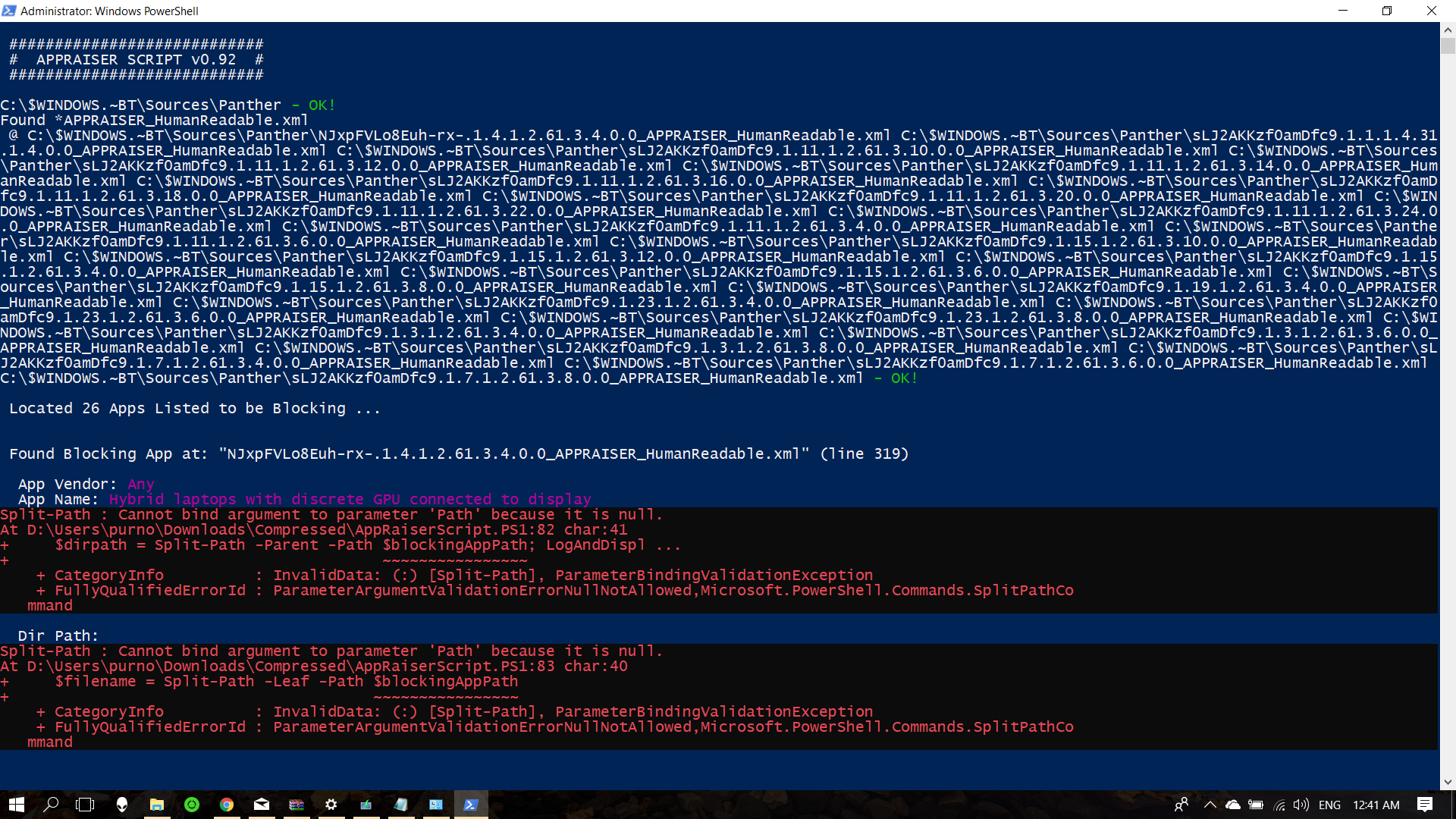Open OneDrive cloud tray icon
The width and height of the screenshot is (1456, 819).
click(1233, 805)
